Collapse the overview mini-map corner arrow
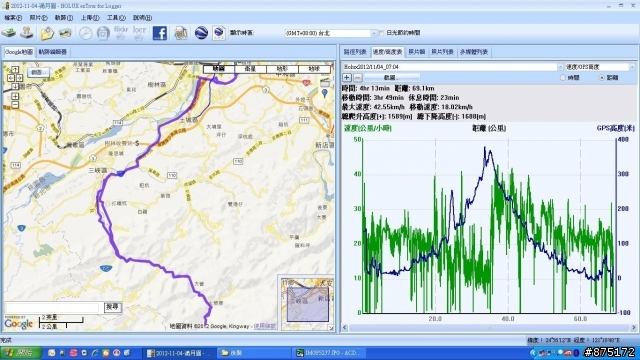This screenshot has height=360, width=640. 331,327
